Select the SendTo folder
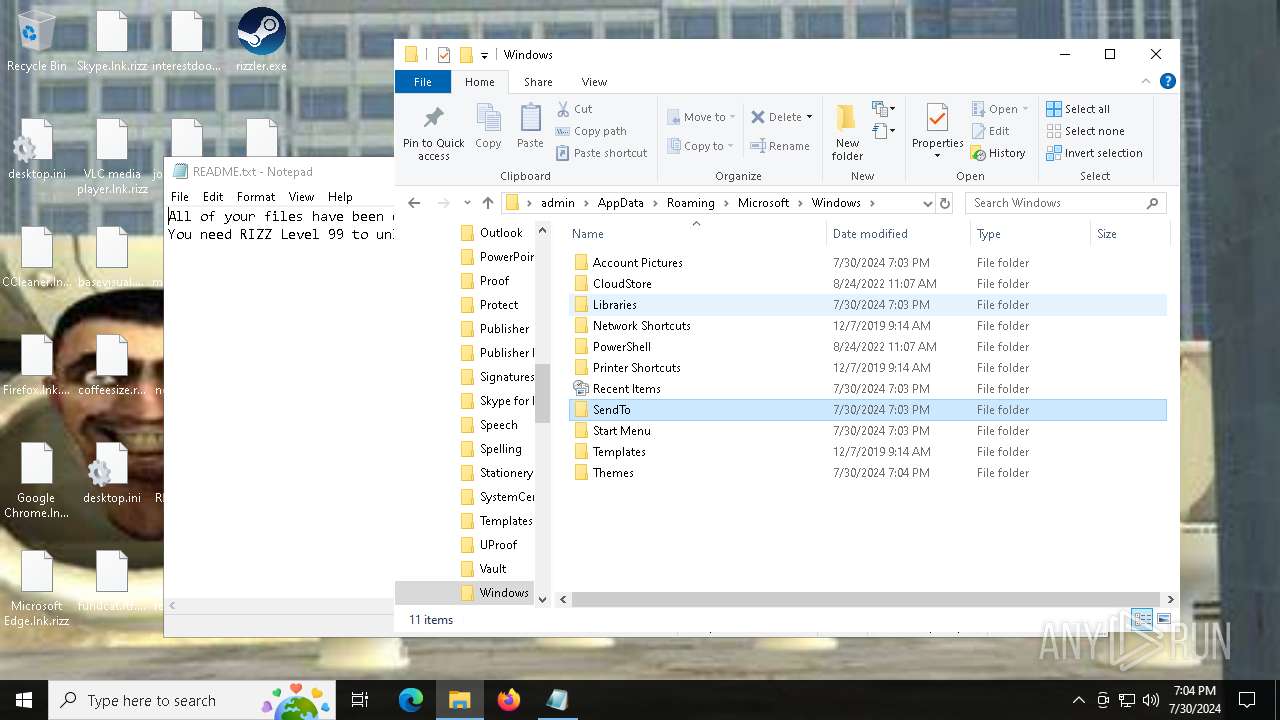Screen dimensions: 1280x720 867,410
